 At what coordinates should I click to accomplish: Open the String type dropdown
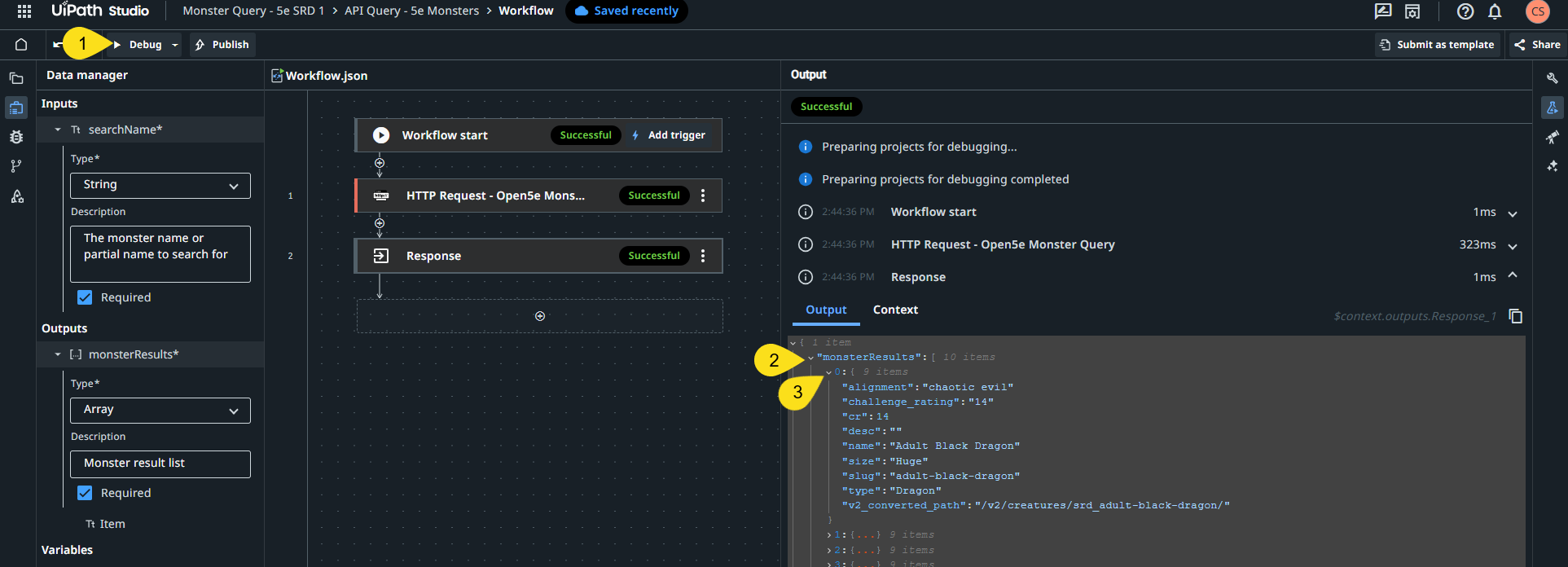pyautogui.click(x=160, y=185)
